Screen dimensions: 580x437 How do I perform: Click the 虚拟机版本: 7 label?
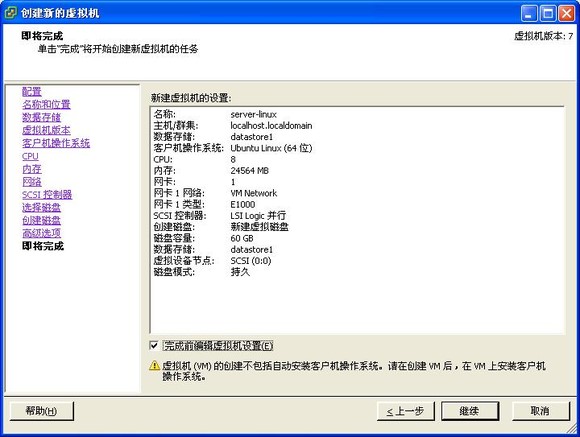[543, 36]
